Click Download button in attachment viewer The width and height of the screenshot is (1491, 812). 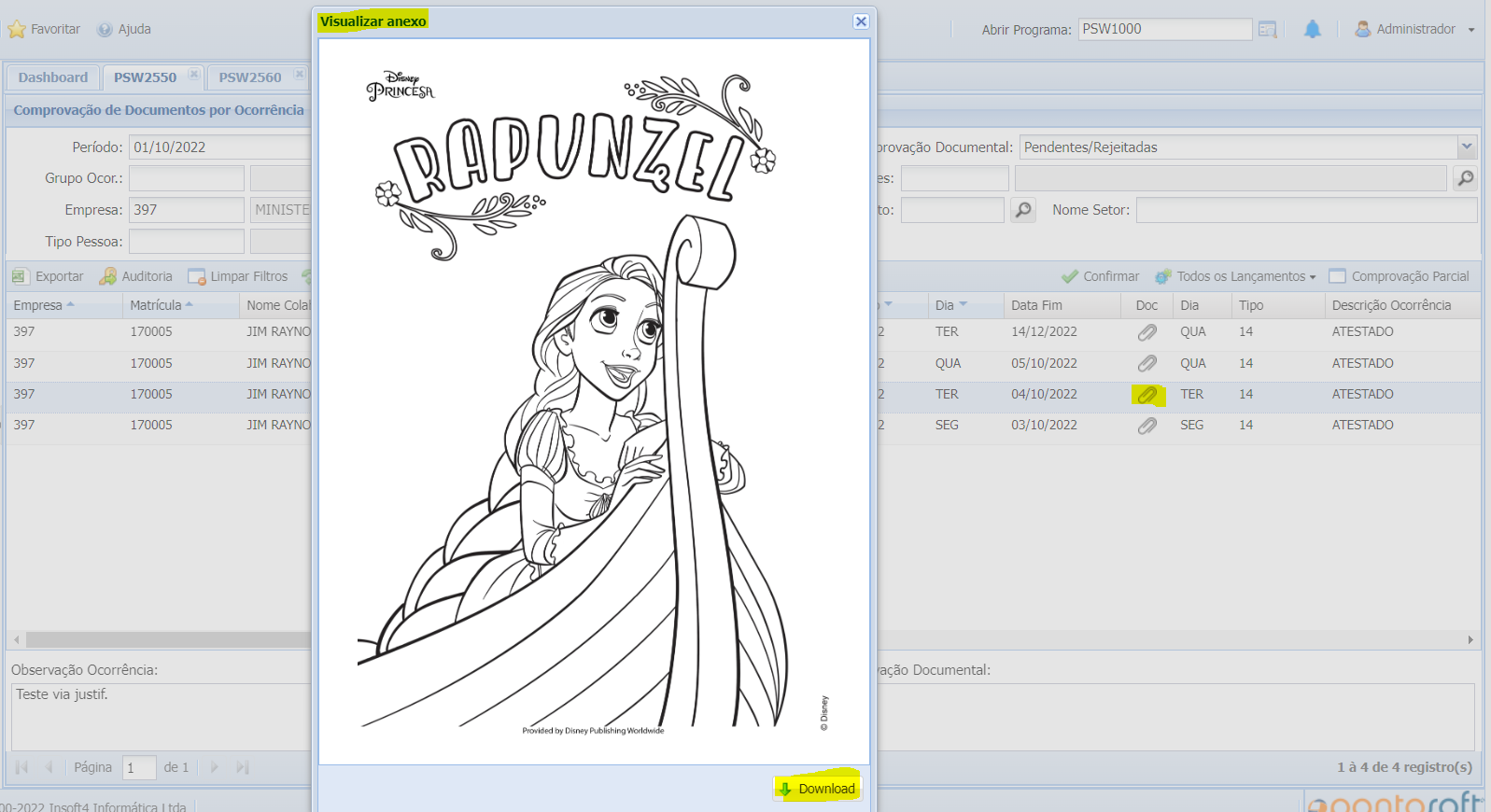817,789
